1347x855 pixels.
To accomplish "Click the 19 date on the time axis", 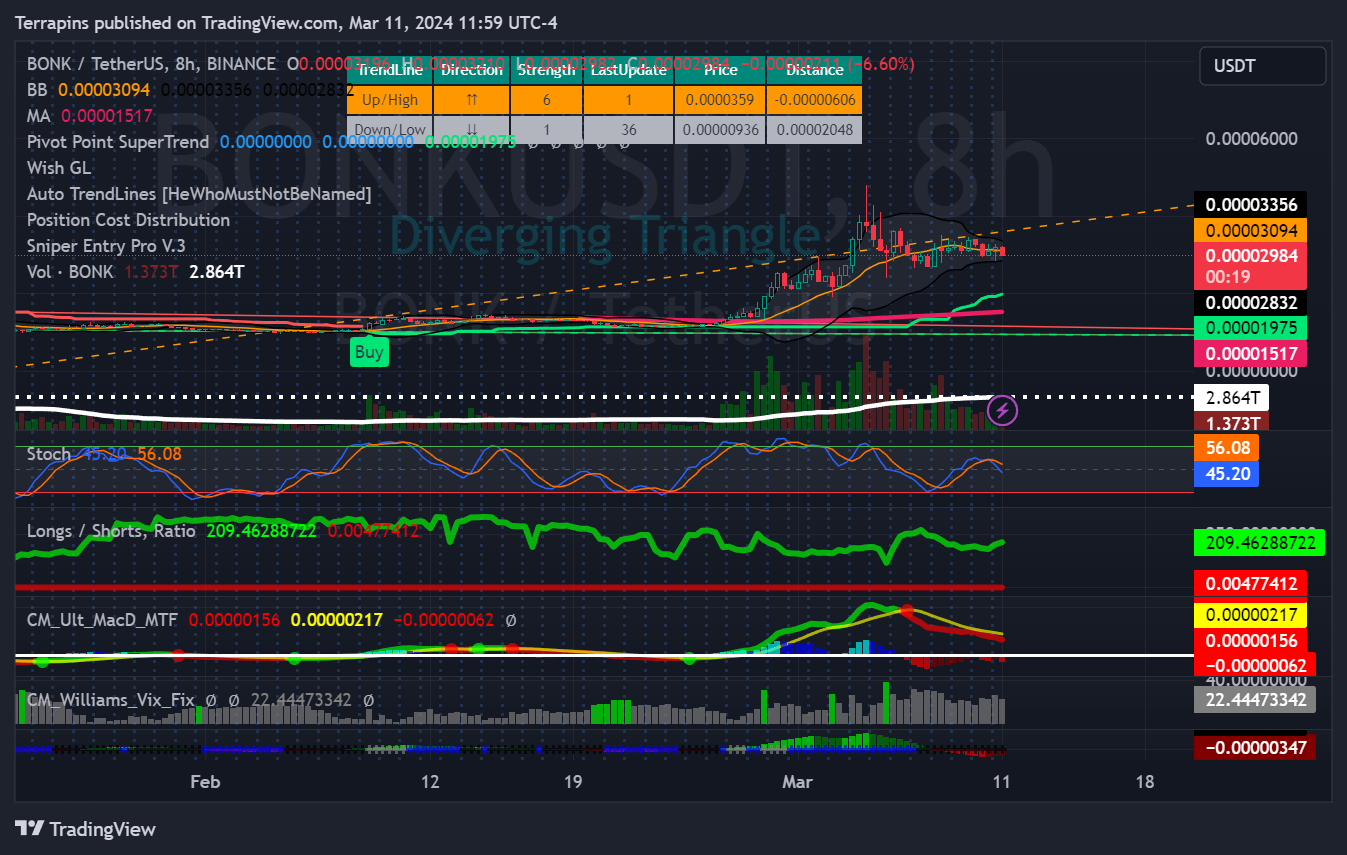I will [572, 781].
